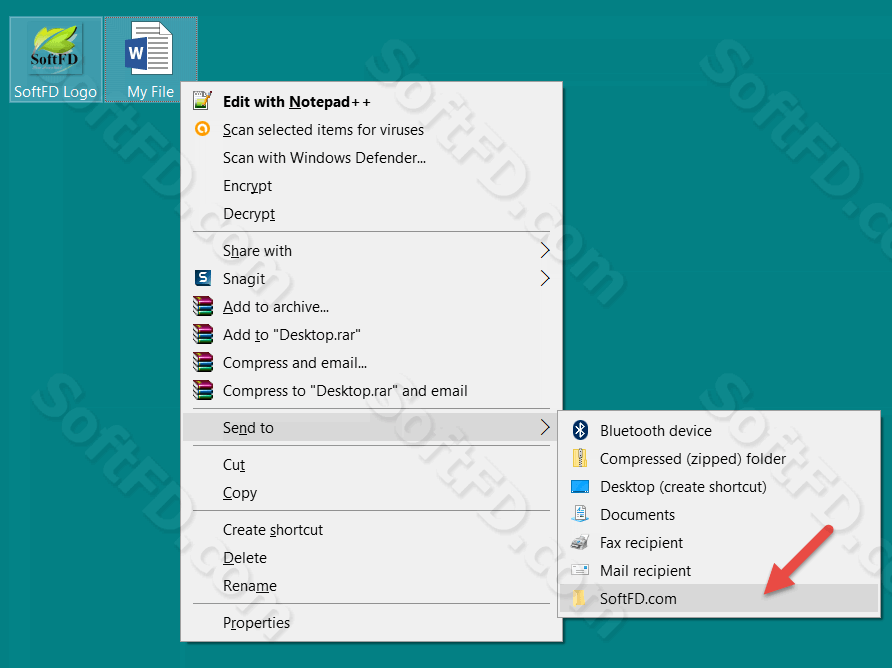Click the Notepad++ icon in context menu
The image size is (892, 668).
pyautogui.click(x=203, y=101)
